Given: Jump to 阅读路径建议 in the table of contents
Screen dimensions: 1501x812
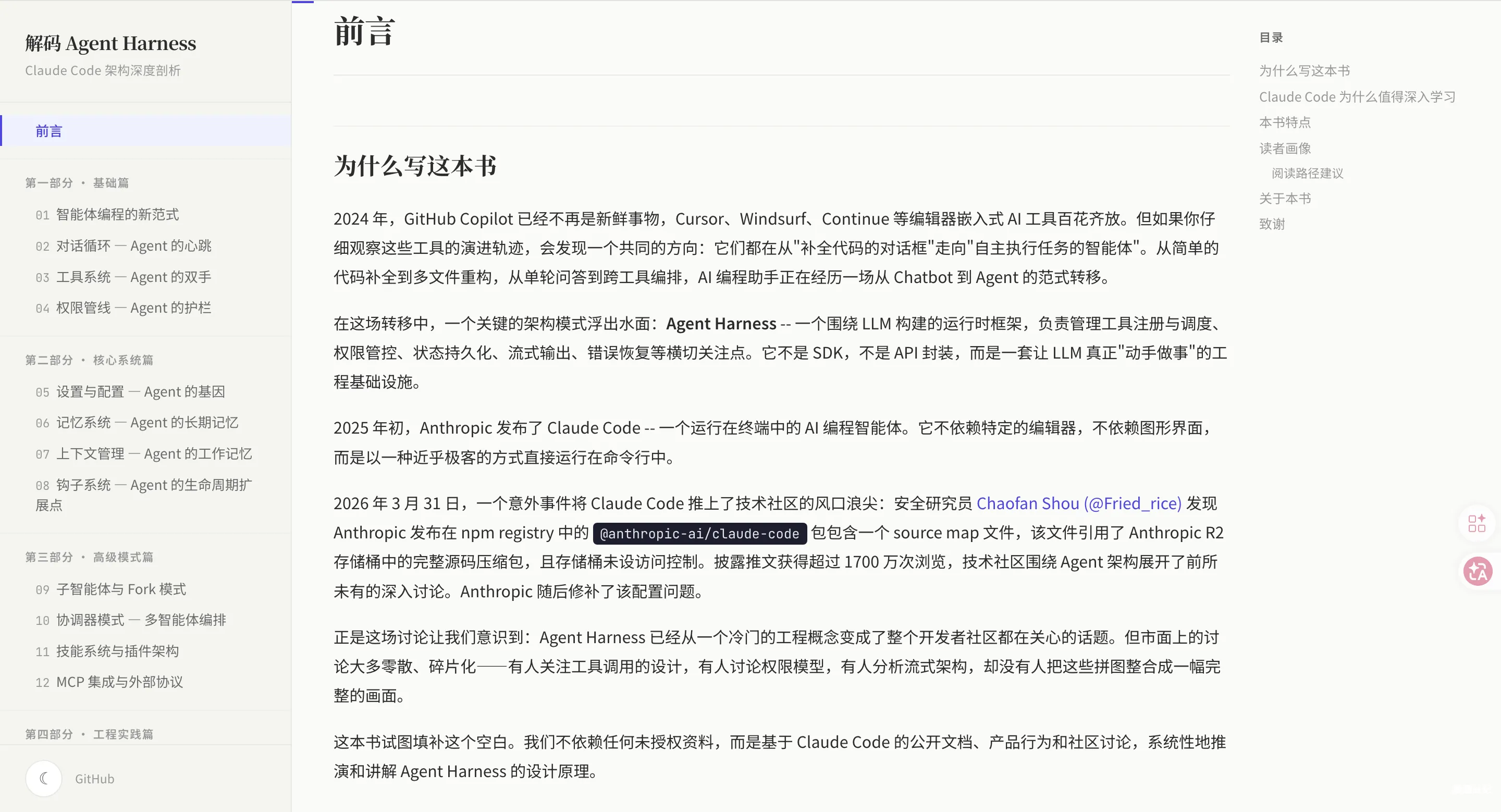Looking at the screenshot, I should (x=1307, y=173).
